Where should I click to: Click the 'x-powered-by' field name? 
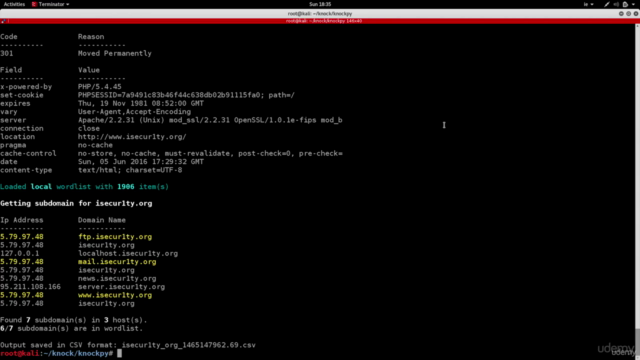coord(26,87)
